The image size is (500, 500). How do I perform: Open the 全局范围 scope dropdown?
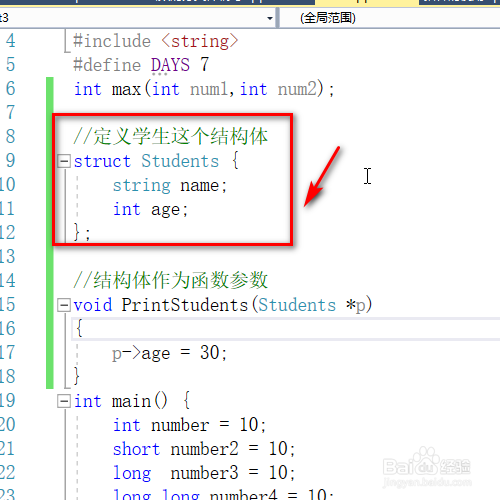(x=389, y=18)
